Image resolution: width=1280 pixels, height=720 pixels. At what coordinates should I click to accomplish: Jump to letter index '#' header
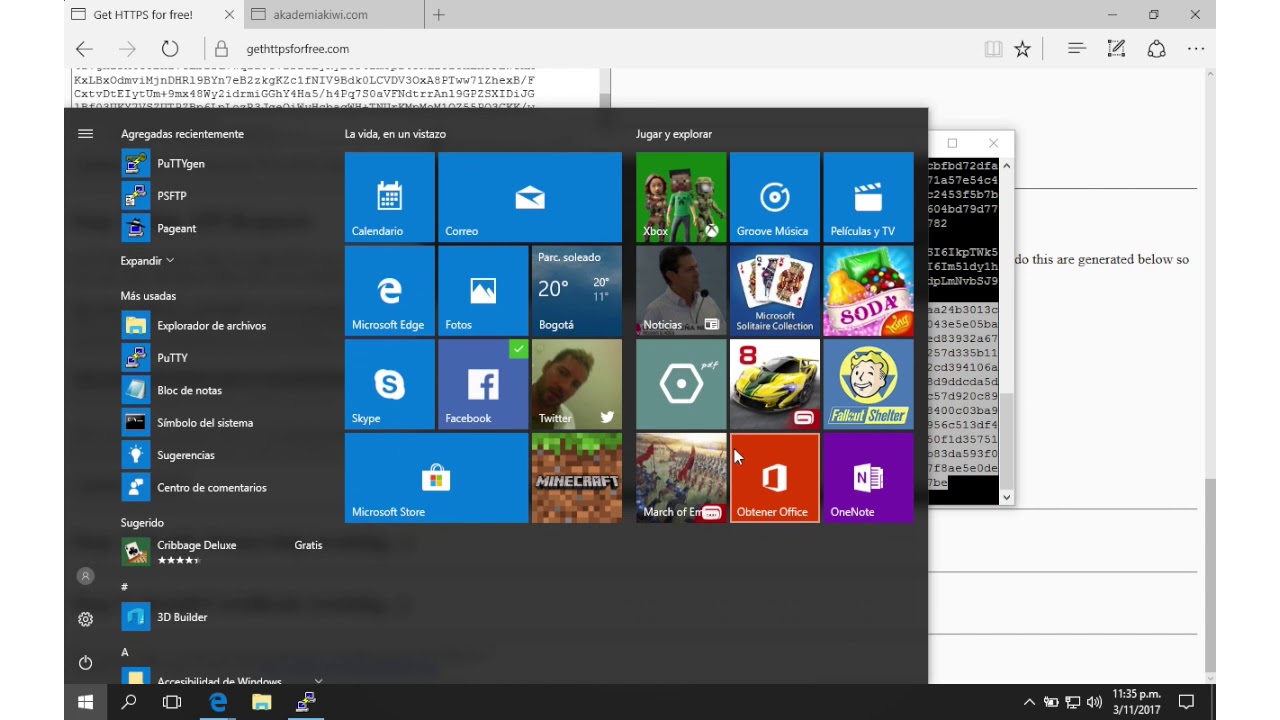coord(124,587)
